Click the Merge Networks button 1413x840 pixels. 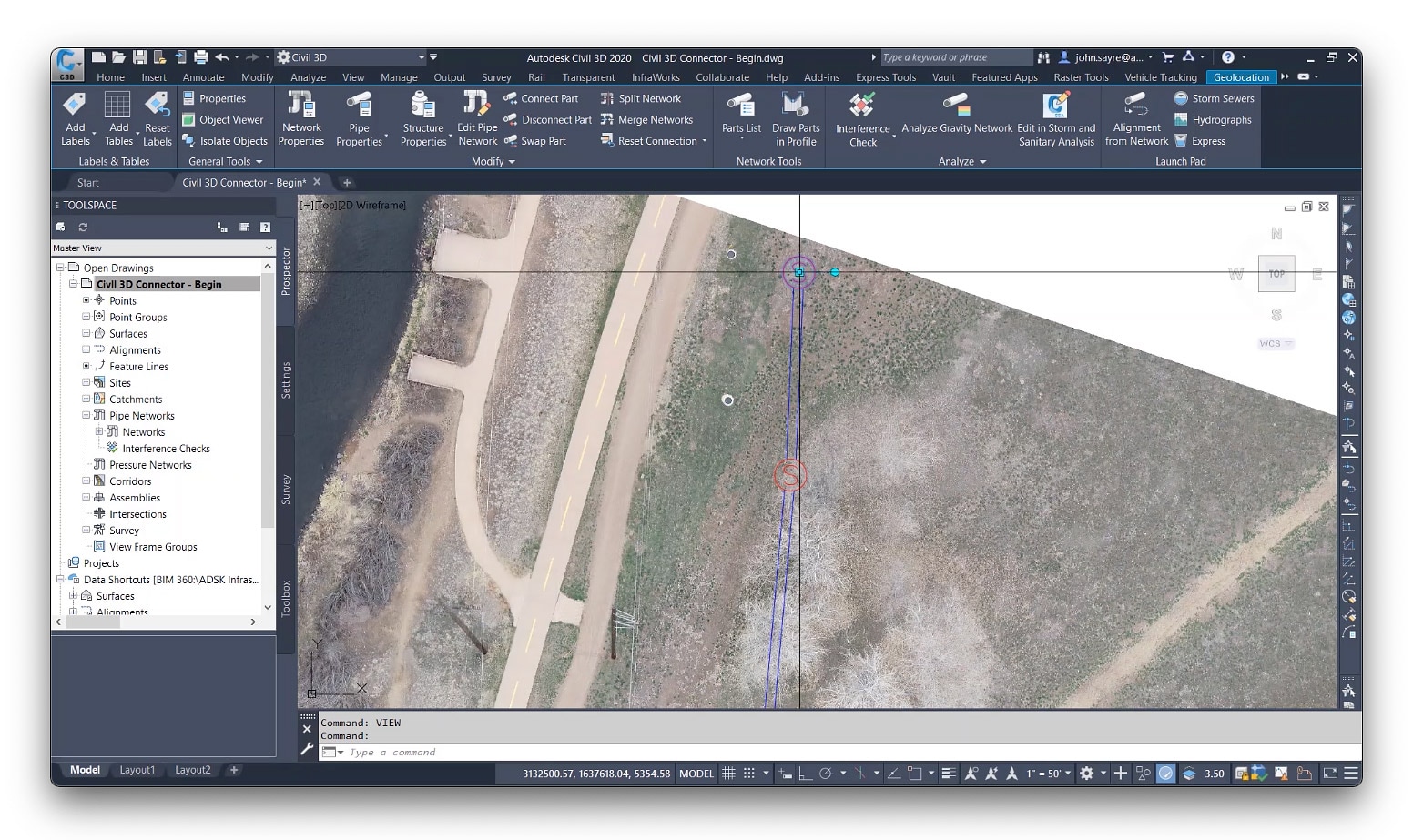point(647,119)
